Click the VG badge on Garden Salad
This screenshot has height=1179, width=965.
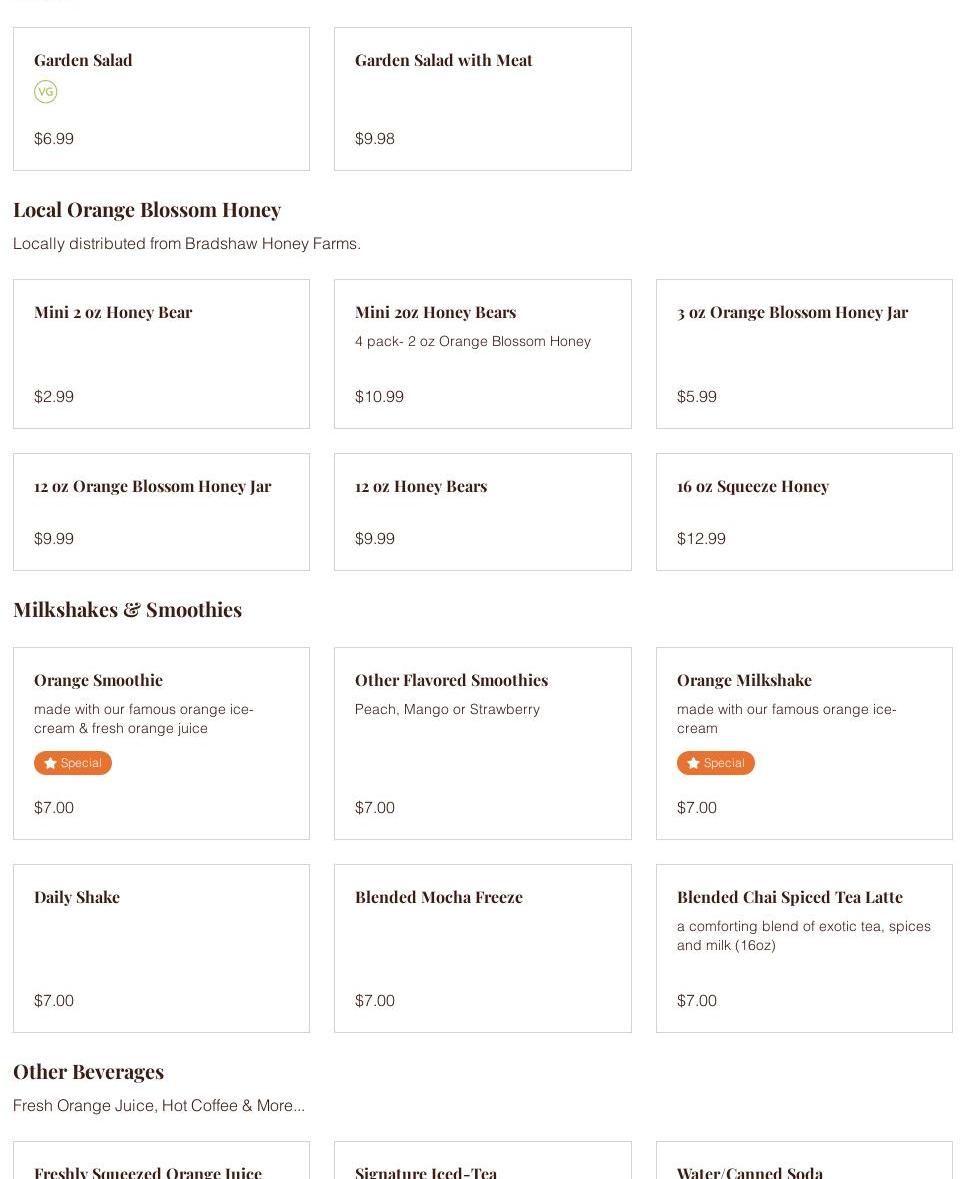coord(45,92)
